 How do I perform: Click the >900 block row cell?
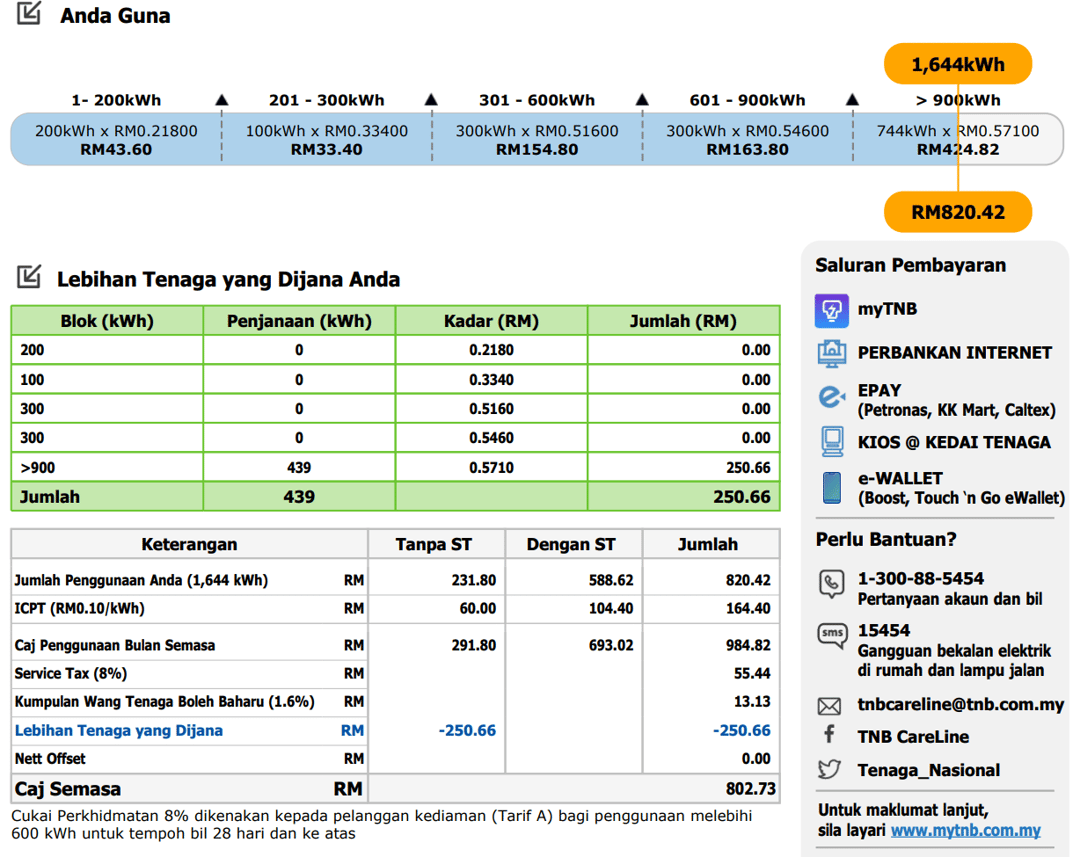(x=107, y=467)
